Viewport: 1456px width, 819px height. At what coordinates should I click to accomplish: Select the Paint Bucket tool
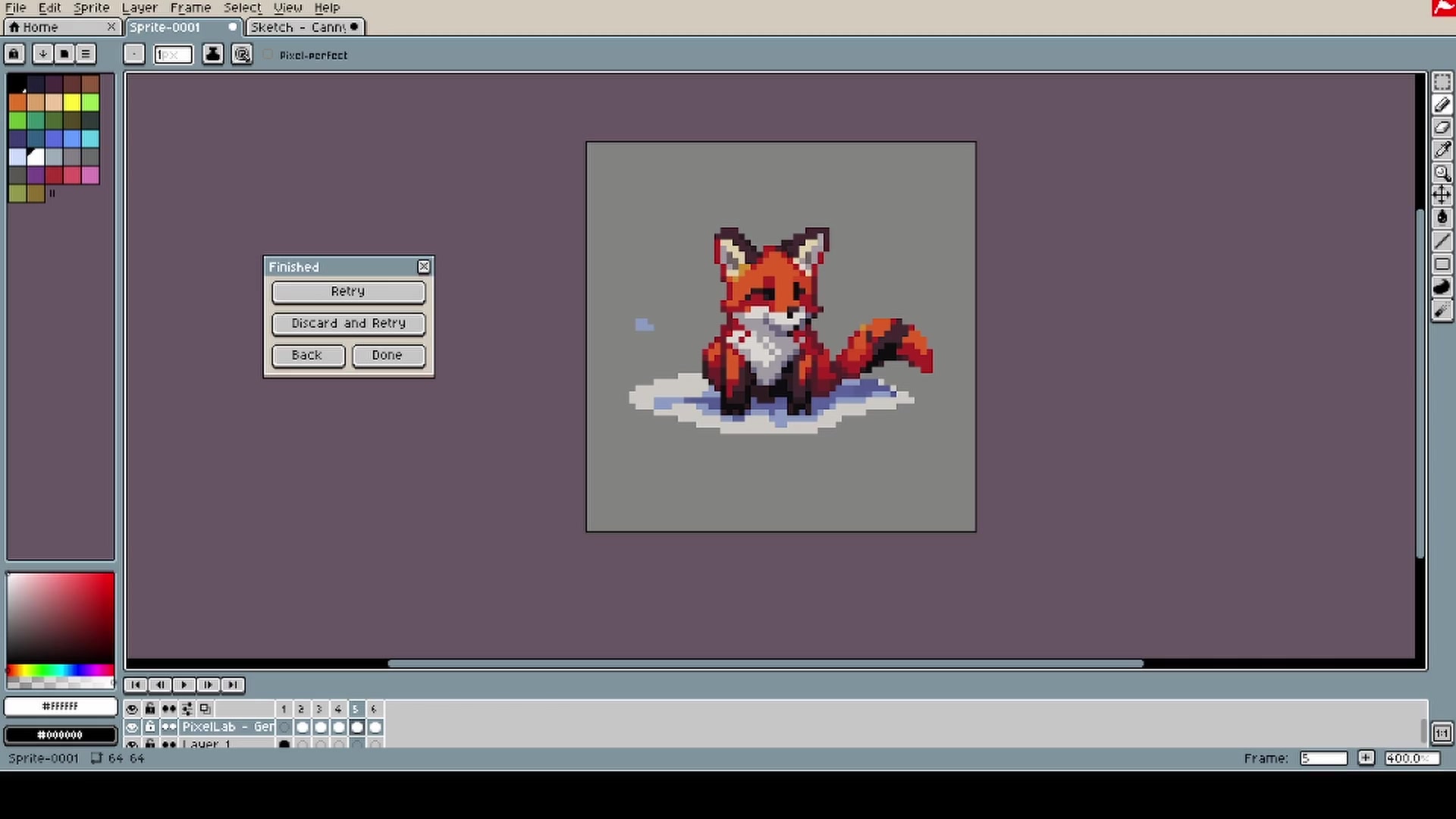[1442, 218]
